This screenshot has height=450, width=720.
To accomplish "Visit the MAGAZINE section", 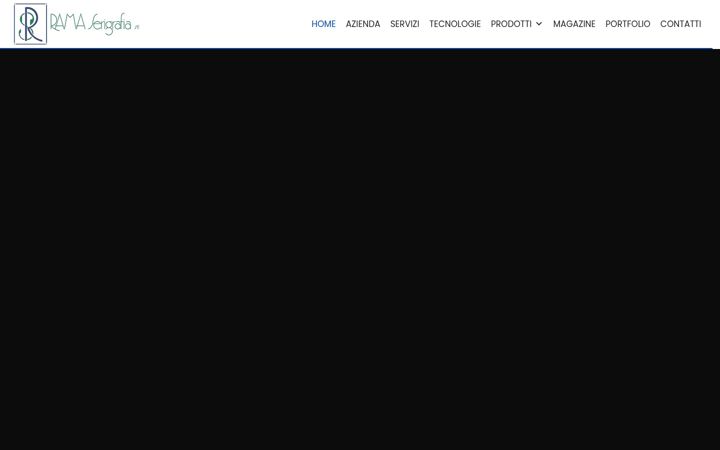I will tap(574, 24).
